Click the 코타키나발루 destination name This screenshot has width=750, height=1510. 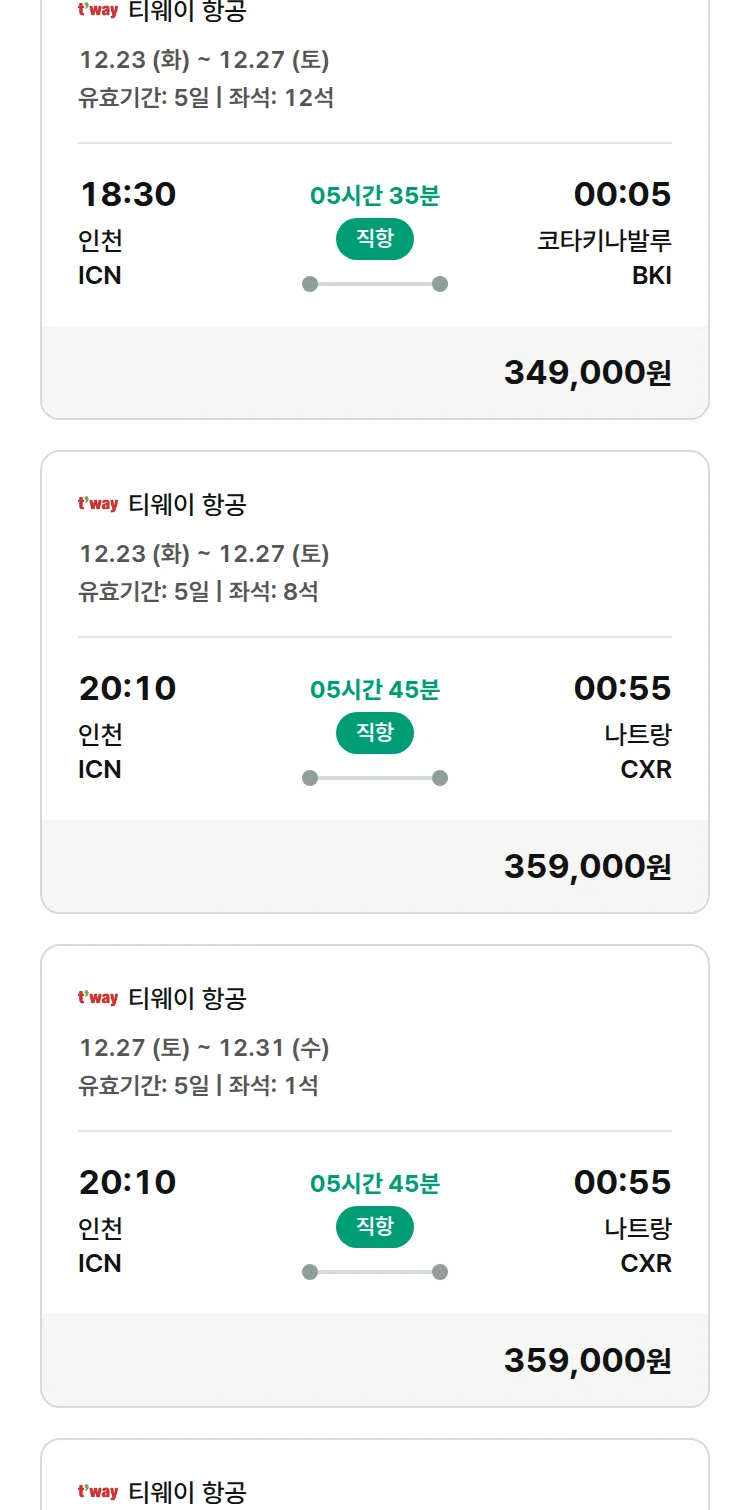[x=604, y=241]
